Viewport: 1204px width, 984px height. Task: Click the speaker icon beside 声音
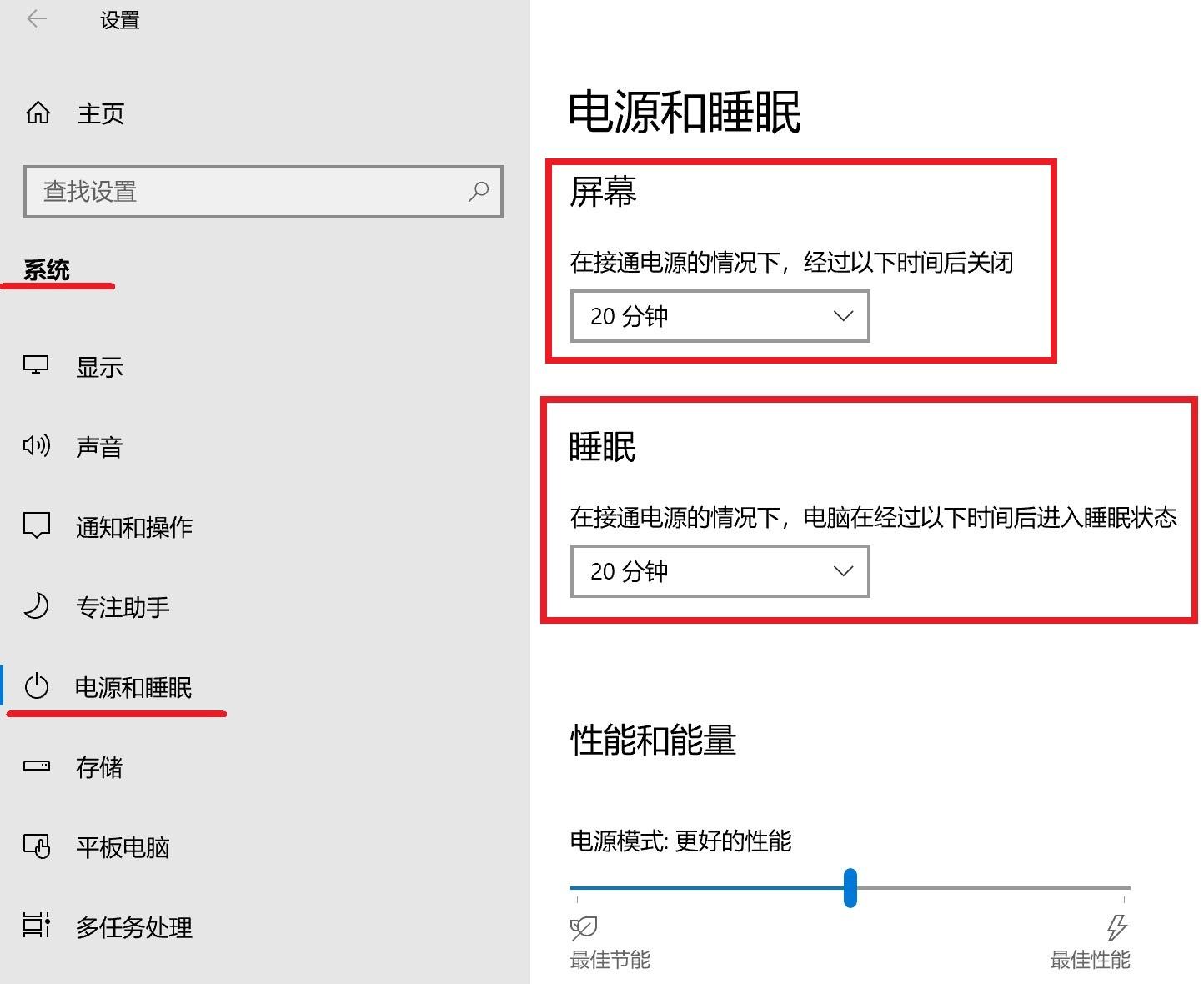tap(36, 445)
